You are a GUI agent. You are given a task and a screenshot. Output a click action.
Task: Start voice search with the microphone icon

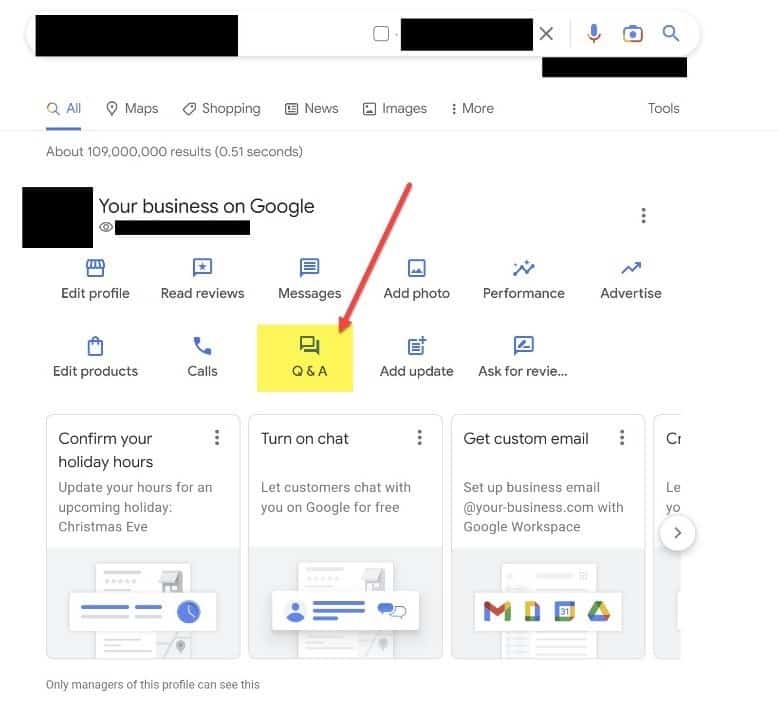point(593,34)
